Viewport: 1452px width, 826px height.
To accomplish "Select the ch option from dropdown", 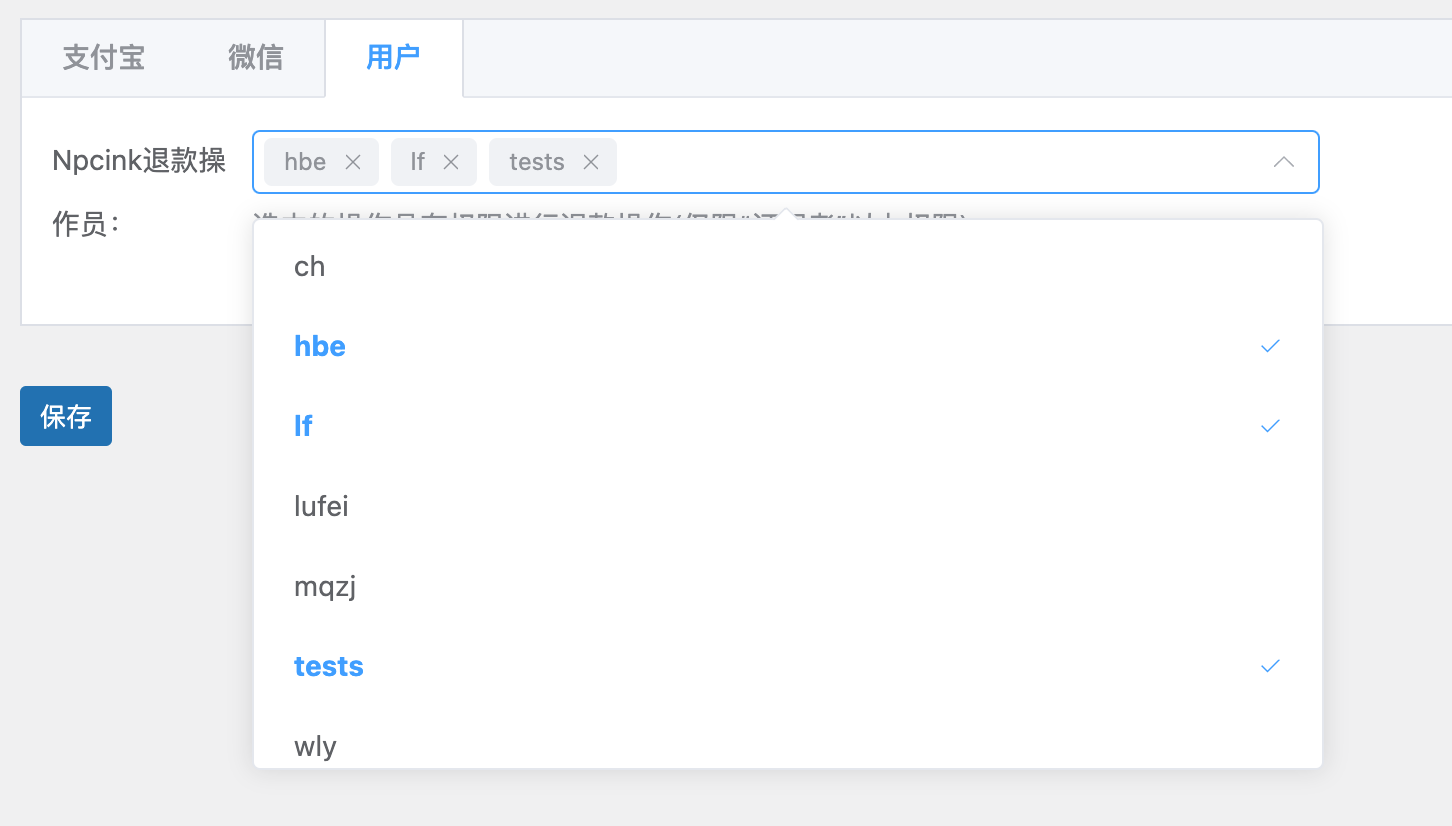I will point(310,266).
